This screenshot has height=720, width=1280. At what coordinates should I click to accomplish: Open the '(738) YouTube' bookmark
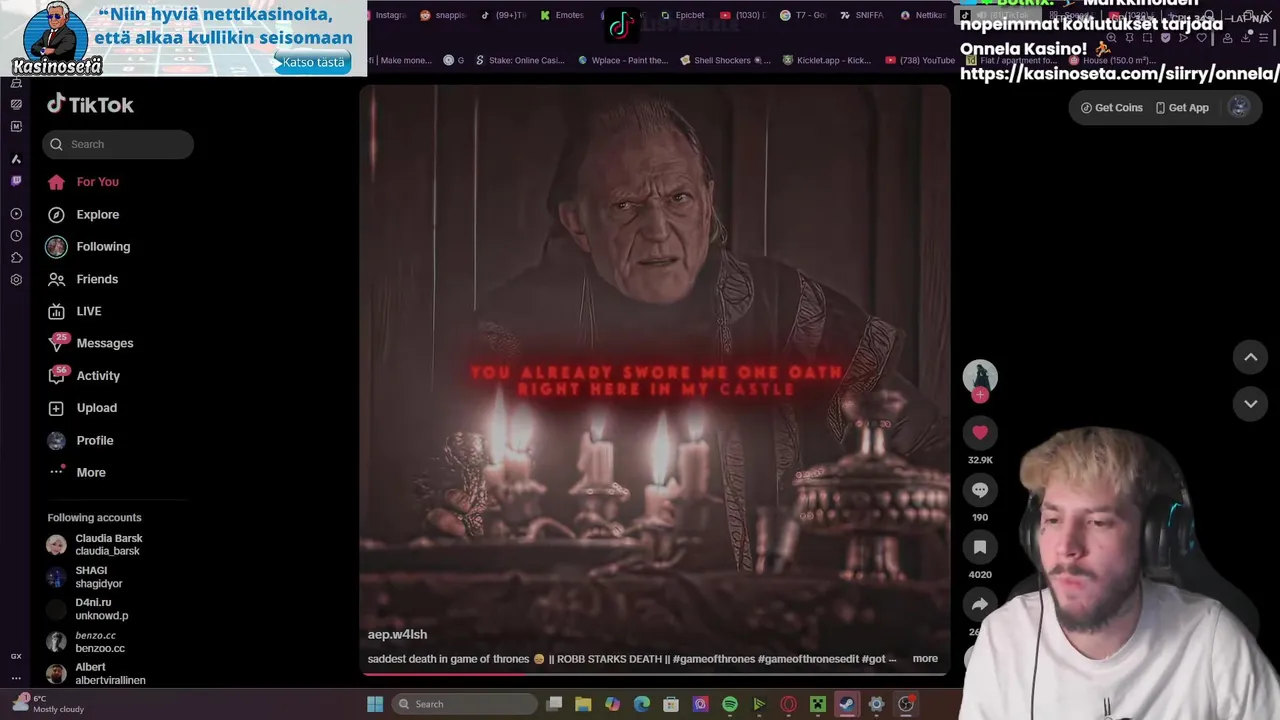[x=919, y=60]
